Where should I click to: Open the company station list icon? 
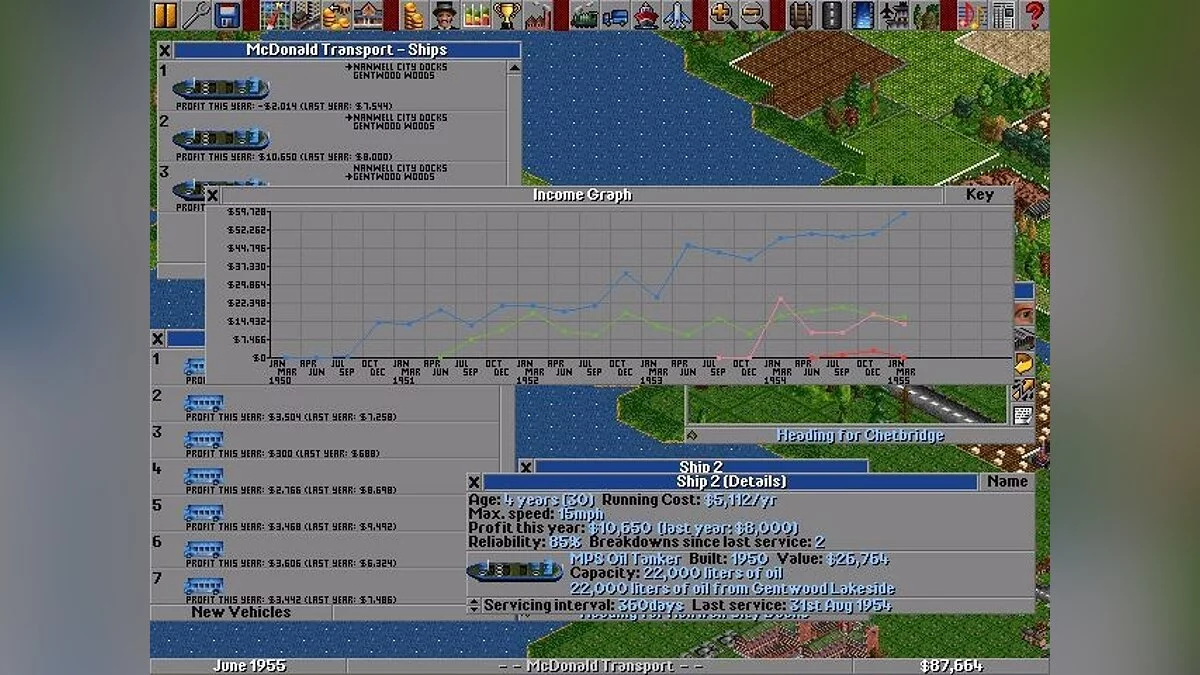[x=367, y=15]
